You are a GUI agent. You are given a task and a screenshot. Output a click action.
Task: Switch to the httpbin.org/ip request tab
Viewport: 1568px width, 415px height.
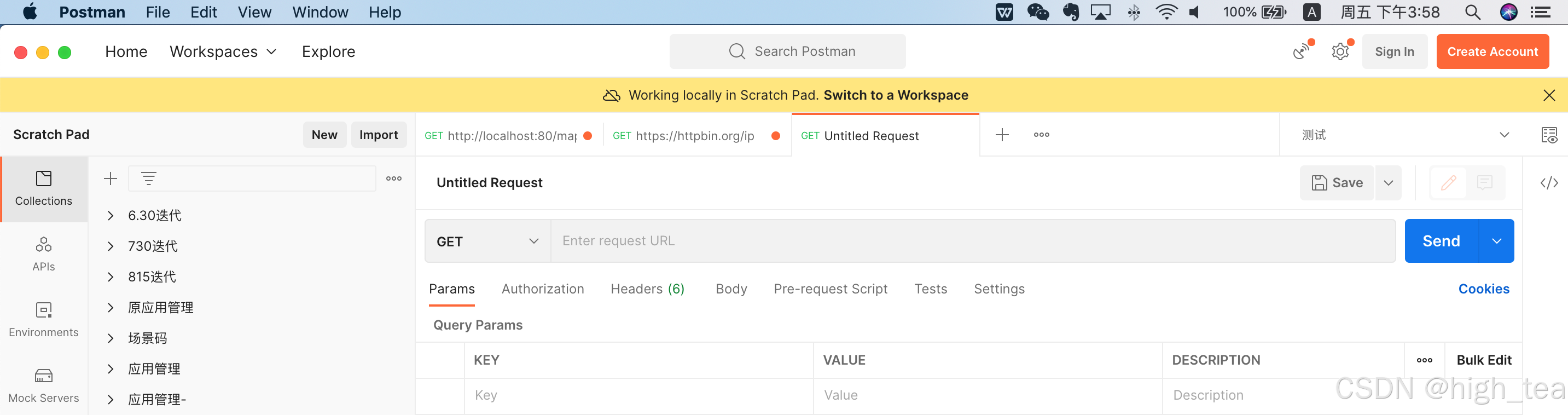696,136
